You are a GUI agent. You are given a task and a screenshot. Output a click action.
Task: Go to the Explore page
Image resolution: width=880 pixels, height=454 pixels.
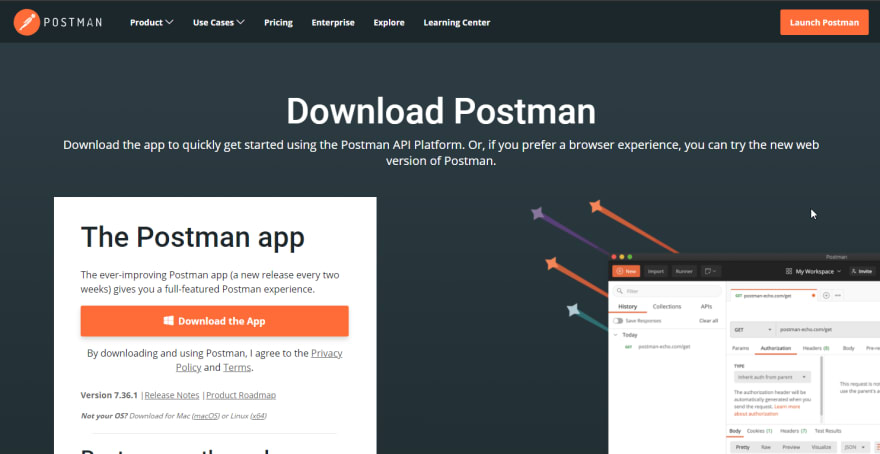pos(389,22)
